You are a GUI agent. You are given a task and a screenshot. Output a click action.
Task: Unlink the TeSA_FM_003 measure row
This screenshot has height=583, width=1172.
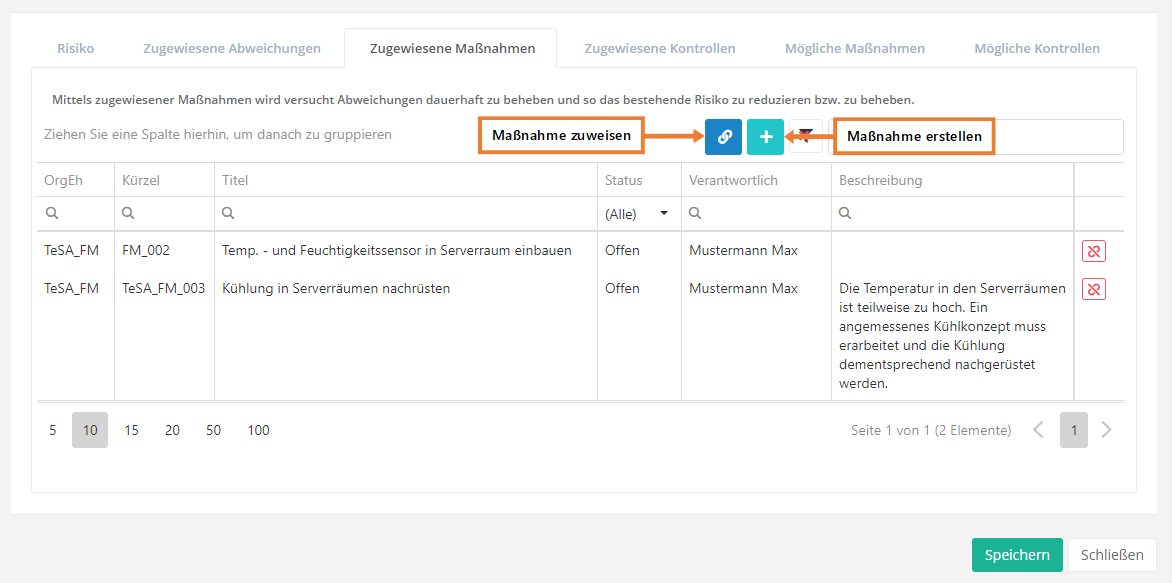click(1093, 289)
